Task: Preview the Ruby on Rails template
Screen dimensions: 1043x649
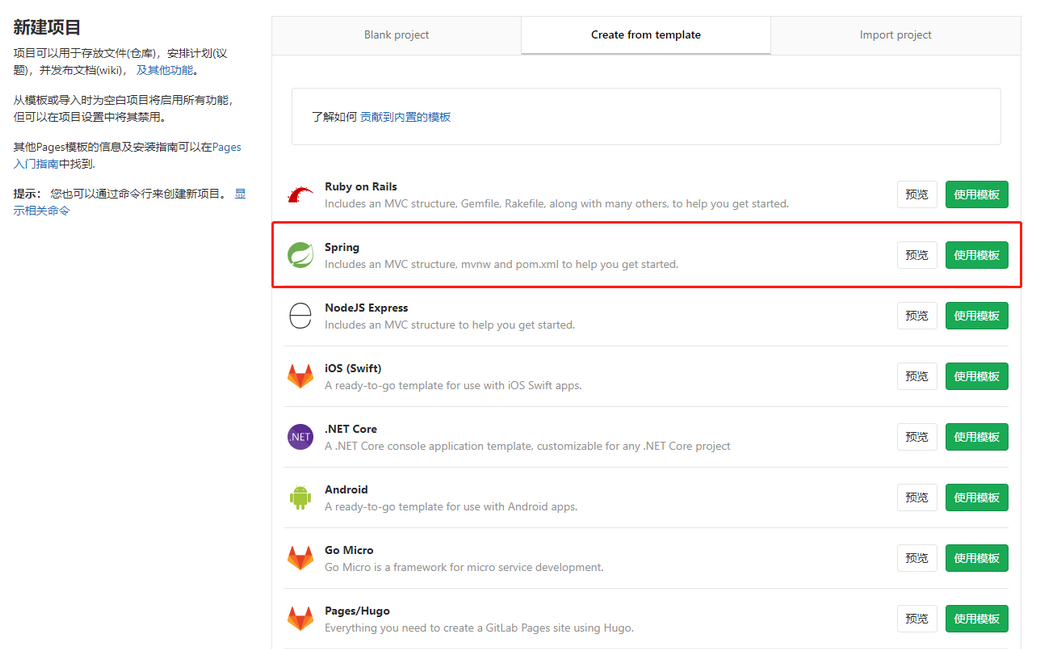Action: click(x=917, y=194)
